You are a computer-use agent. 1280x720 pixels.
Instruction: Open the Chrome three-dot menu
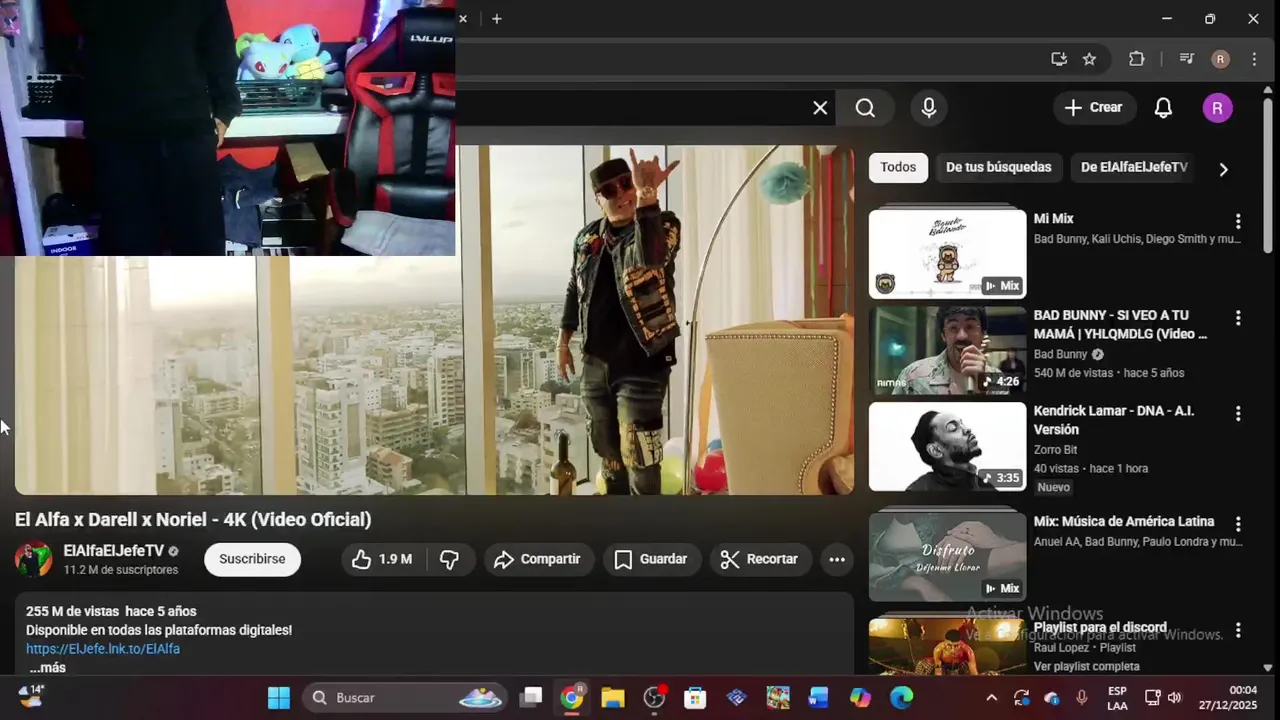tap(1254, 59)
